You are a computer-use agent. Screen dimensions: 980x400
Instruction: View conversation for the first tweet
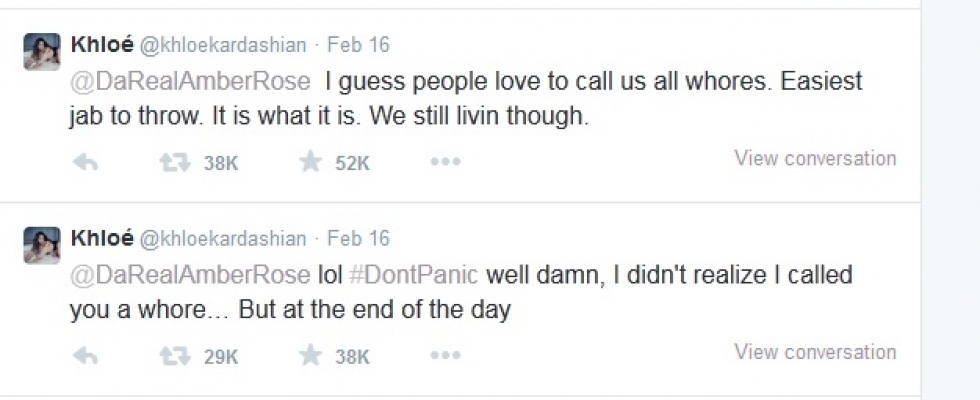click(x=814, y=158)
